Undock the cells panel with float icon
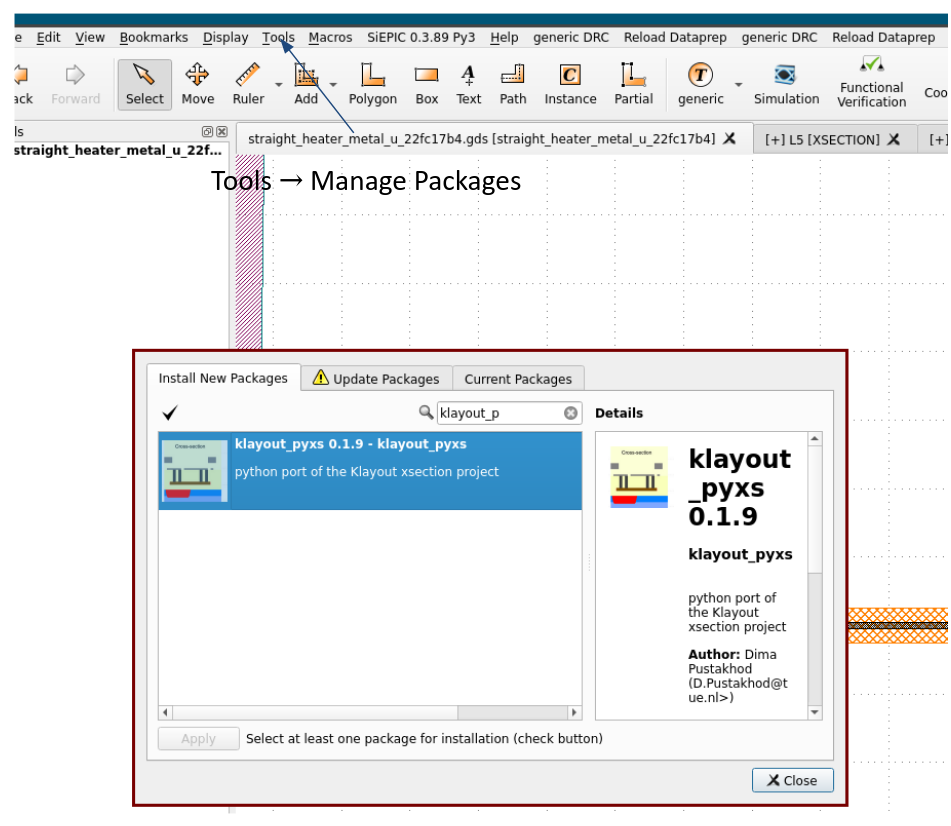 [x=207, y=132]
